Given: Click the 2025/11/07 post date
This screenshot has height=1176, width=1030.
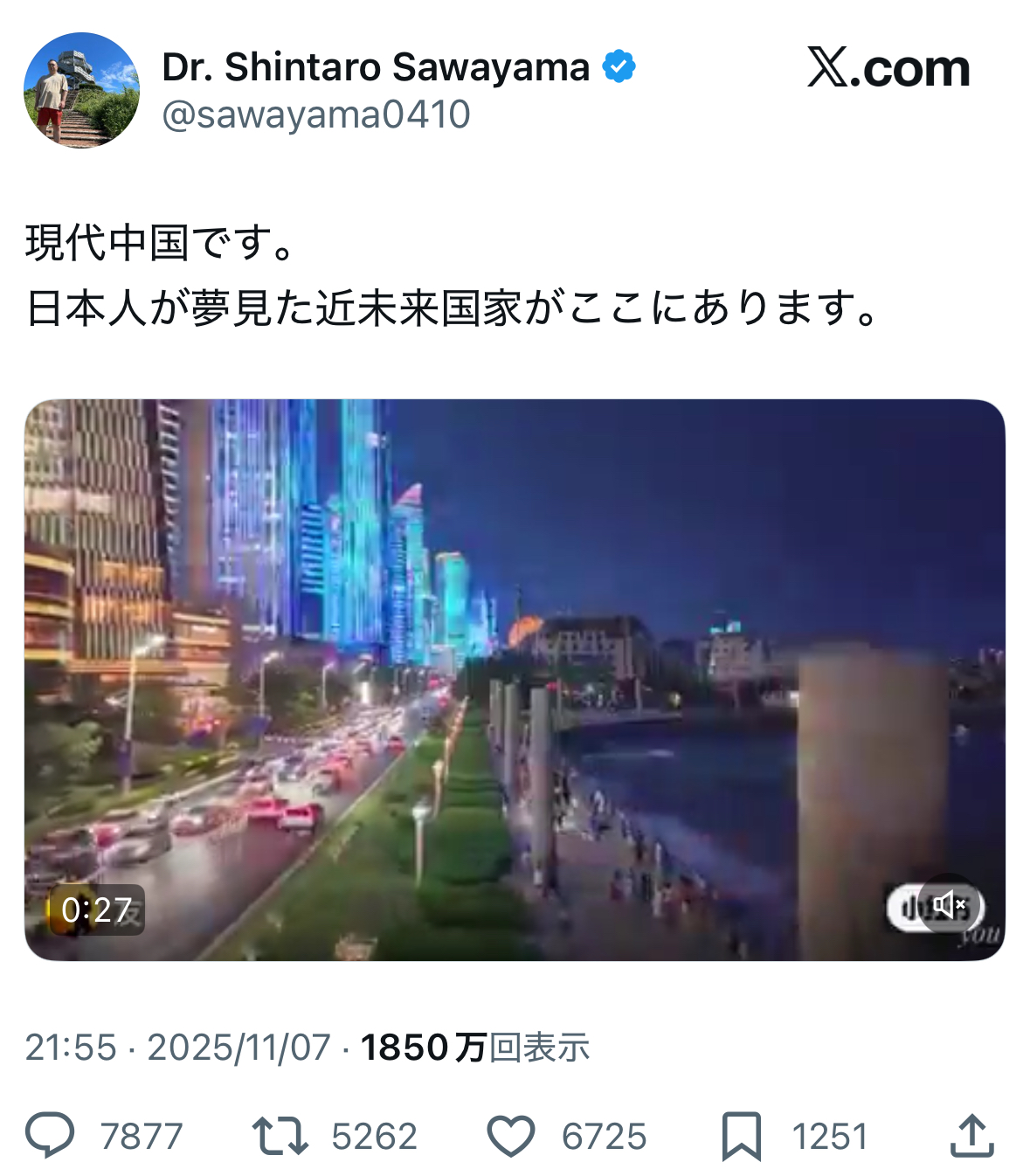Looking at the screenshot, I should (238, 1047).
